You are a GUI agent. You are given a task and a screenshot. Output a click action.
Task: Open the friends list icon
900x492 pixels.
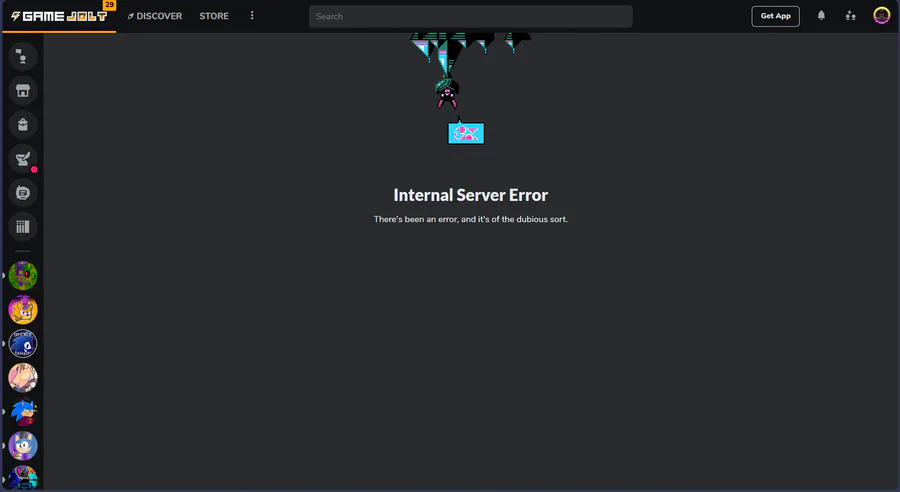[x=851, y=16]
